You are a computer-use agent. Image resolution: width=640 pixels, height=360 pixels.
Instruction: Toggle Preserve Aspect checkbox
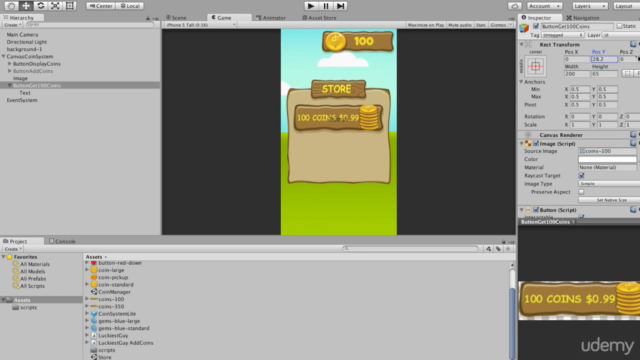pos(581,192)
